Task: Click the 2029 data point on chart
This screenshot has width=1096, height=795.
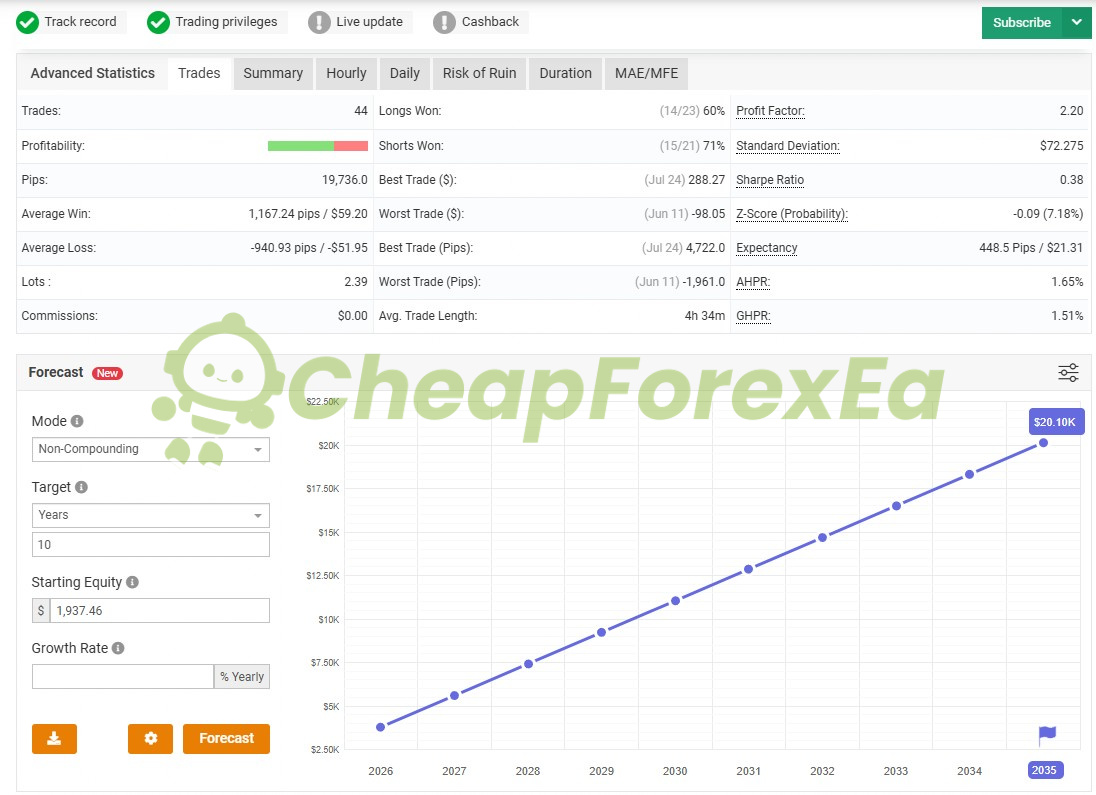Action: pyautogui.click(x=601, y=632)
